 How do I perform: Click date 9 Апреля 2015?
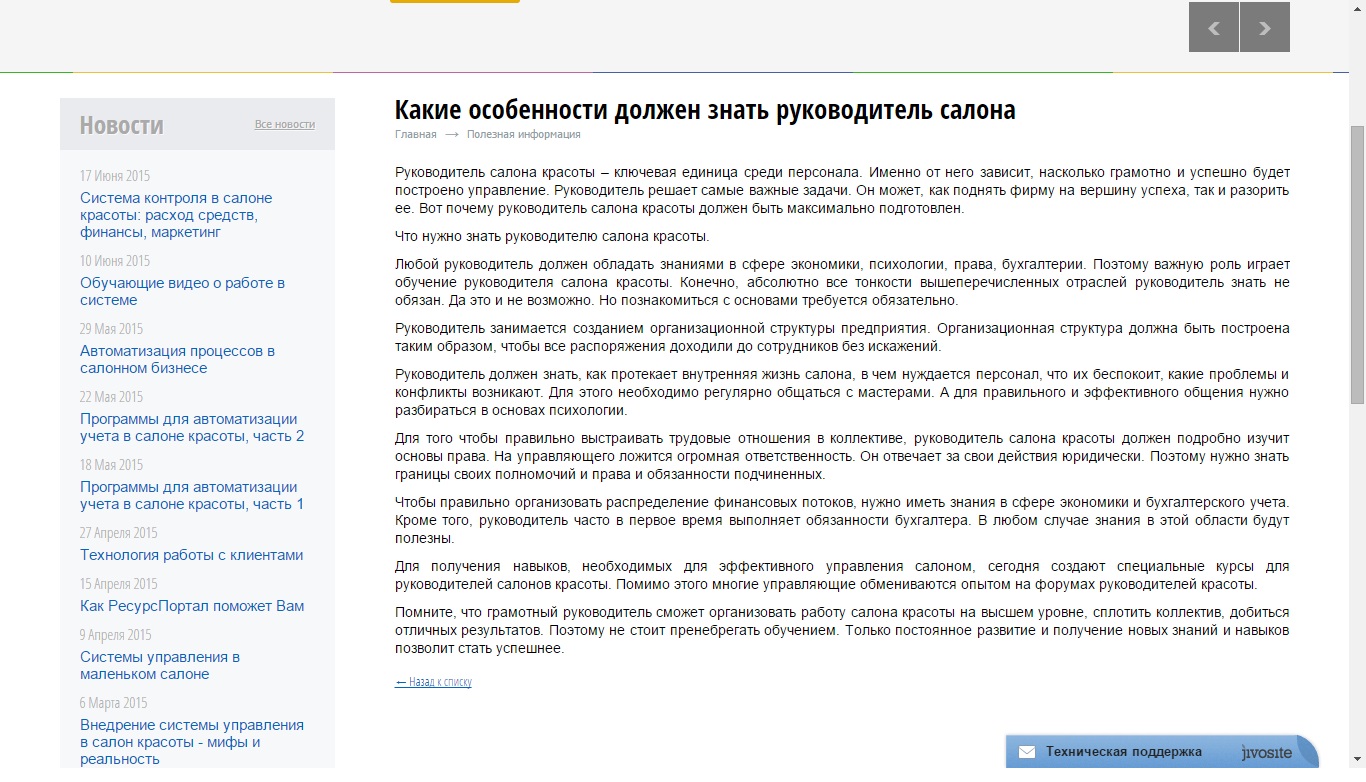coord(116,635)
